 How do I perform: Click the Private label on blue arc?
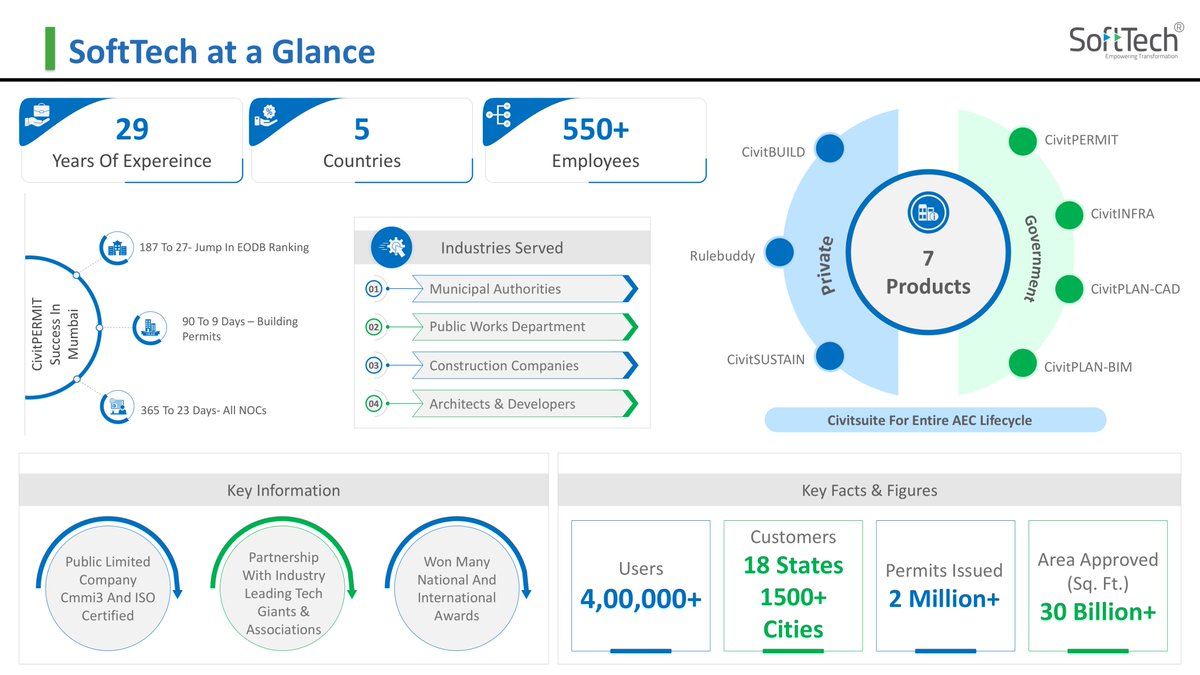tap(827, 266)
